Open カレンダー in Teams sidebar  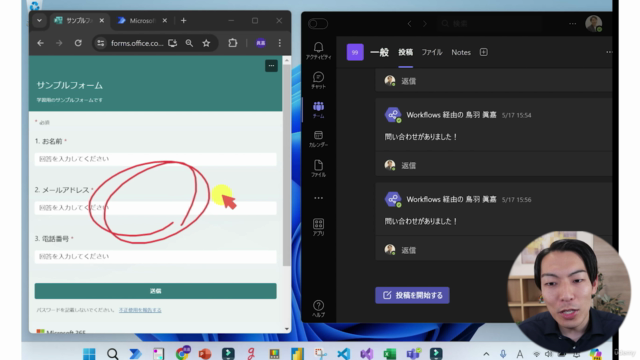318,139
